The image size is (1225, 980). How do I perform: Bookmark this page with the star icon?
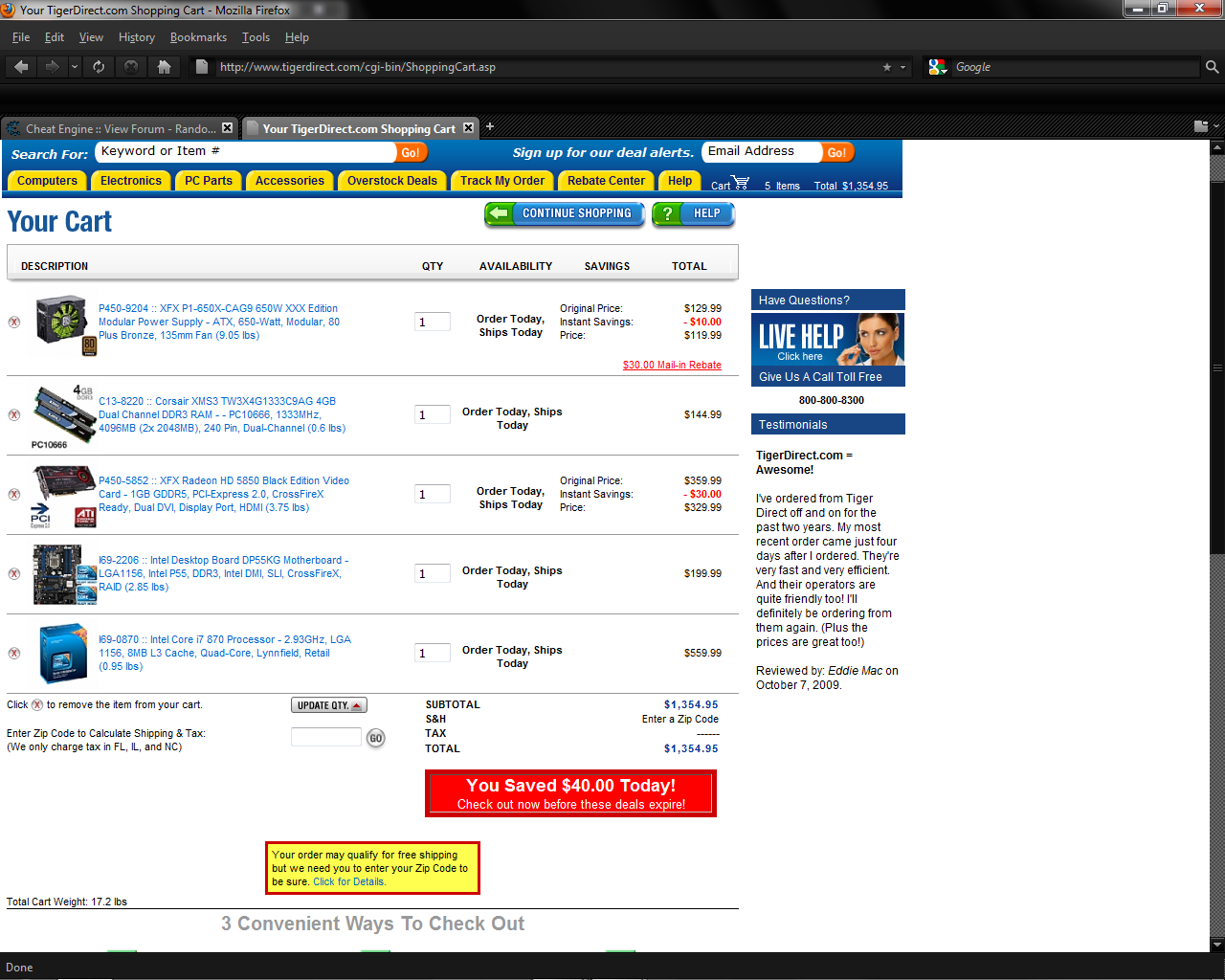click(x=887, y=67)
